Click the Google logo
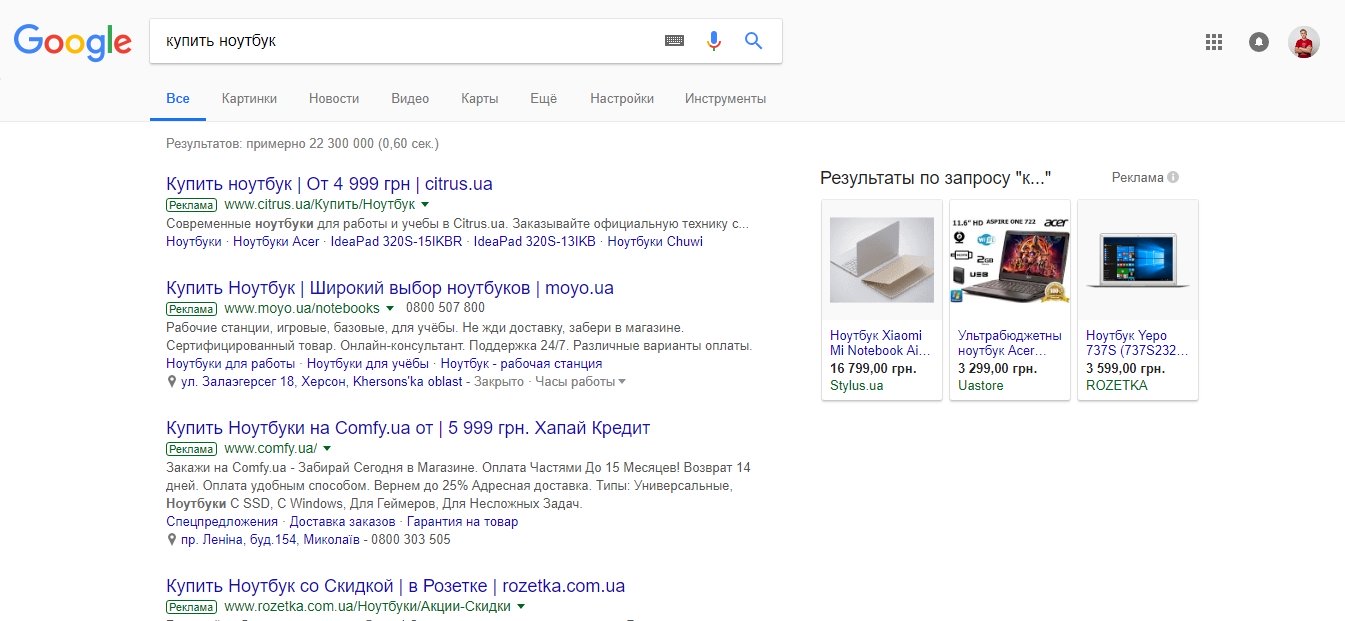The height and width of the screenshot is (621, 1345). [72, 42]
